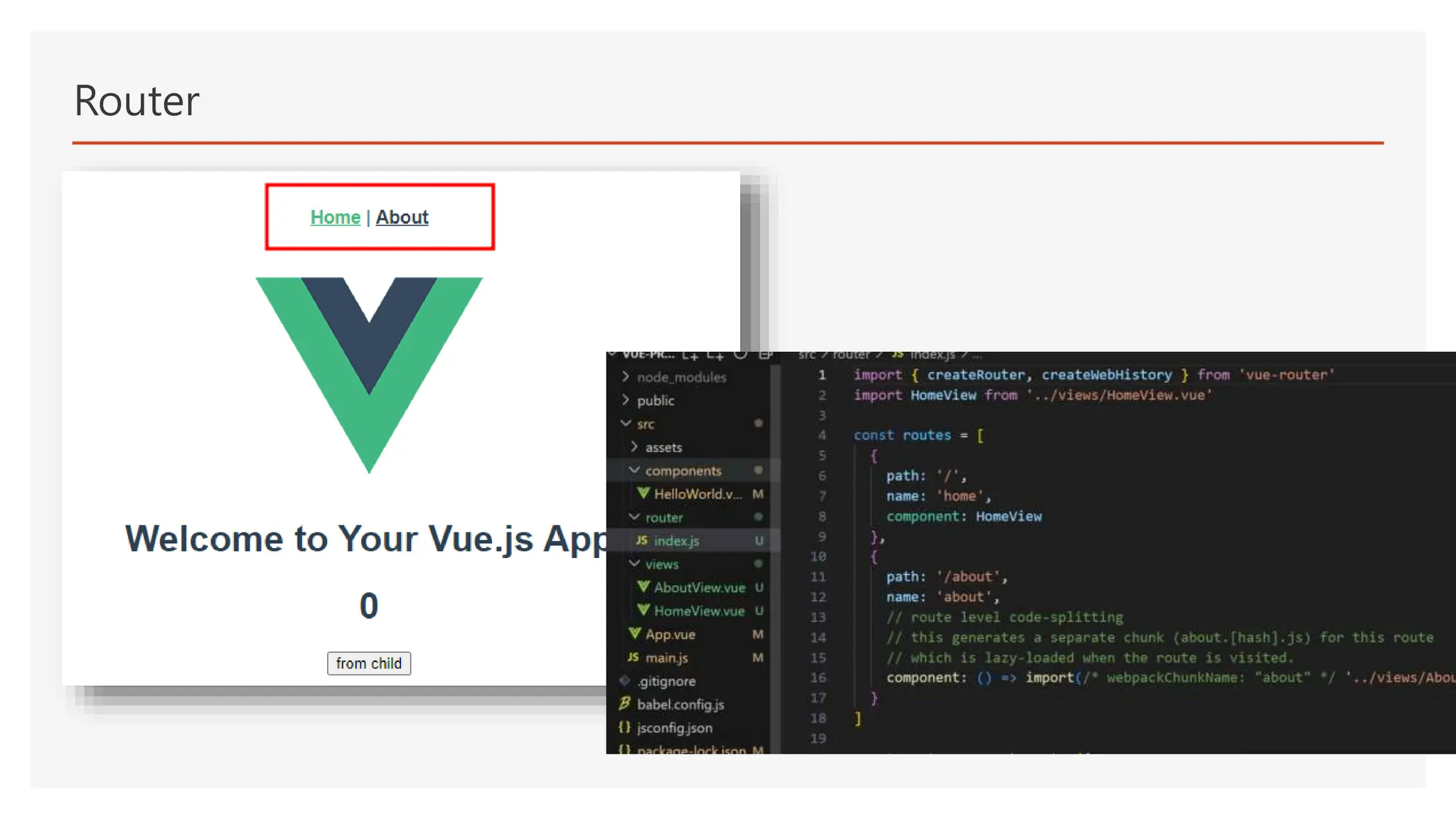The width and height of the screenshot is (1456, 819).
Task: Click the braces icon next to jsconfig.json
Action: point(625,727)
